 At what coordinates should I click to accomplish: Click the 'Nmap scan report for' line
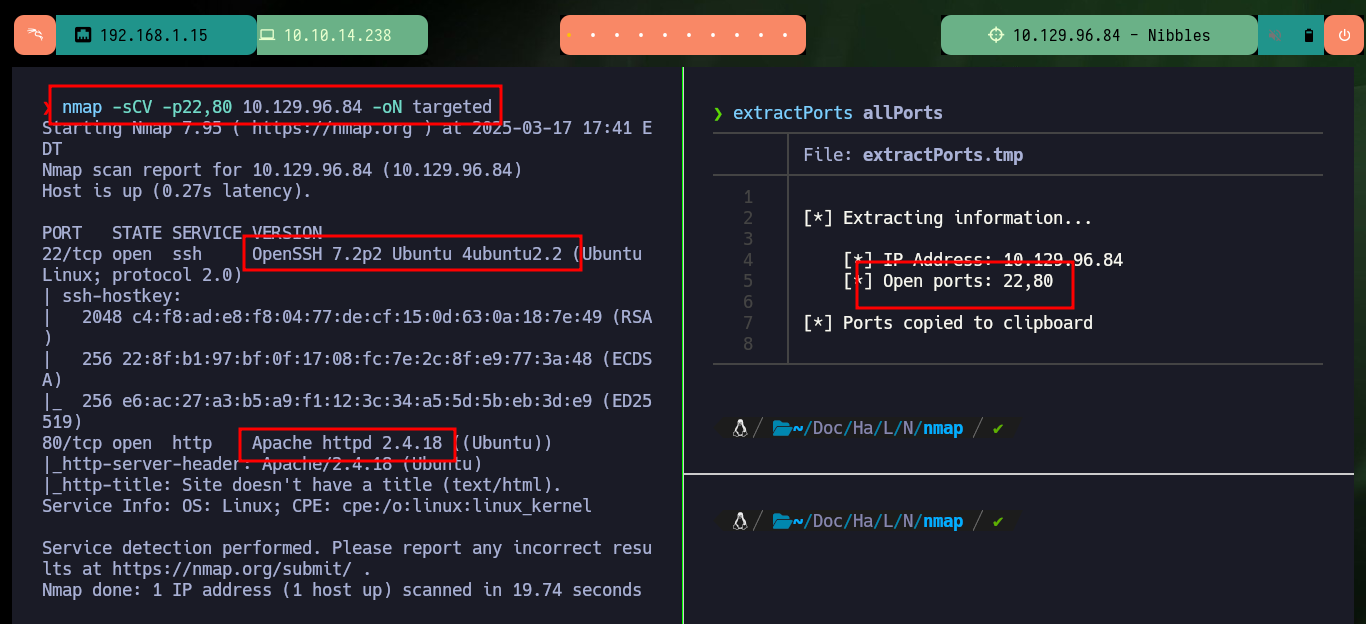pyautogui.click(x=282, y=170)
